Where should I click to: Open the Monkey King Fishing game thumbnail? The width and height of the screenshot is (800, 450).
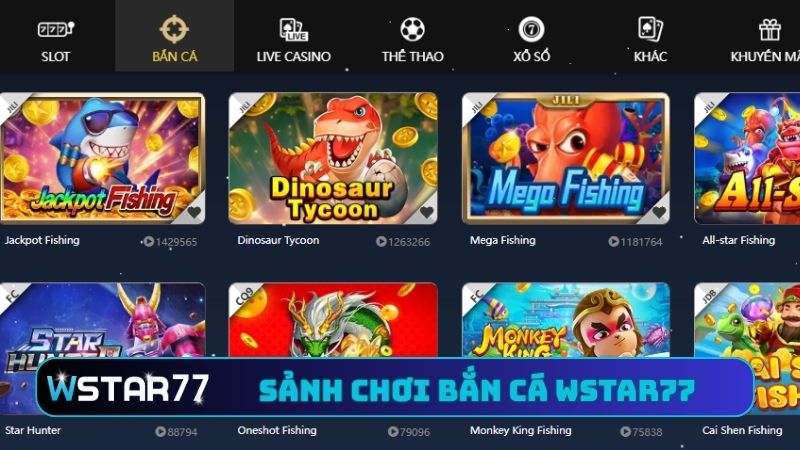coord(566,320)
